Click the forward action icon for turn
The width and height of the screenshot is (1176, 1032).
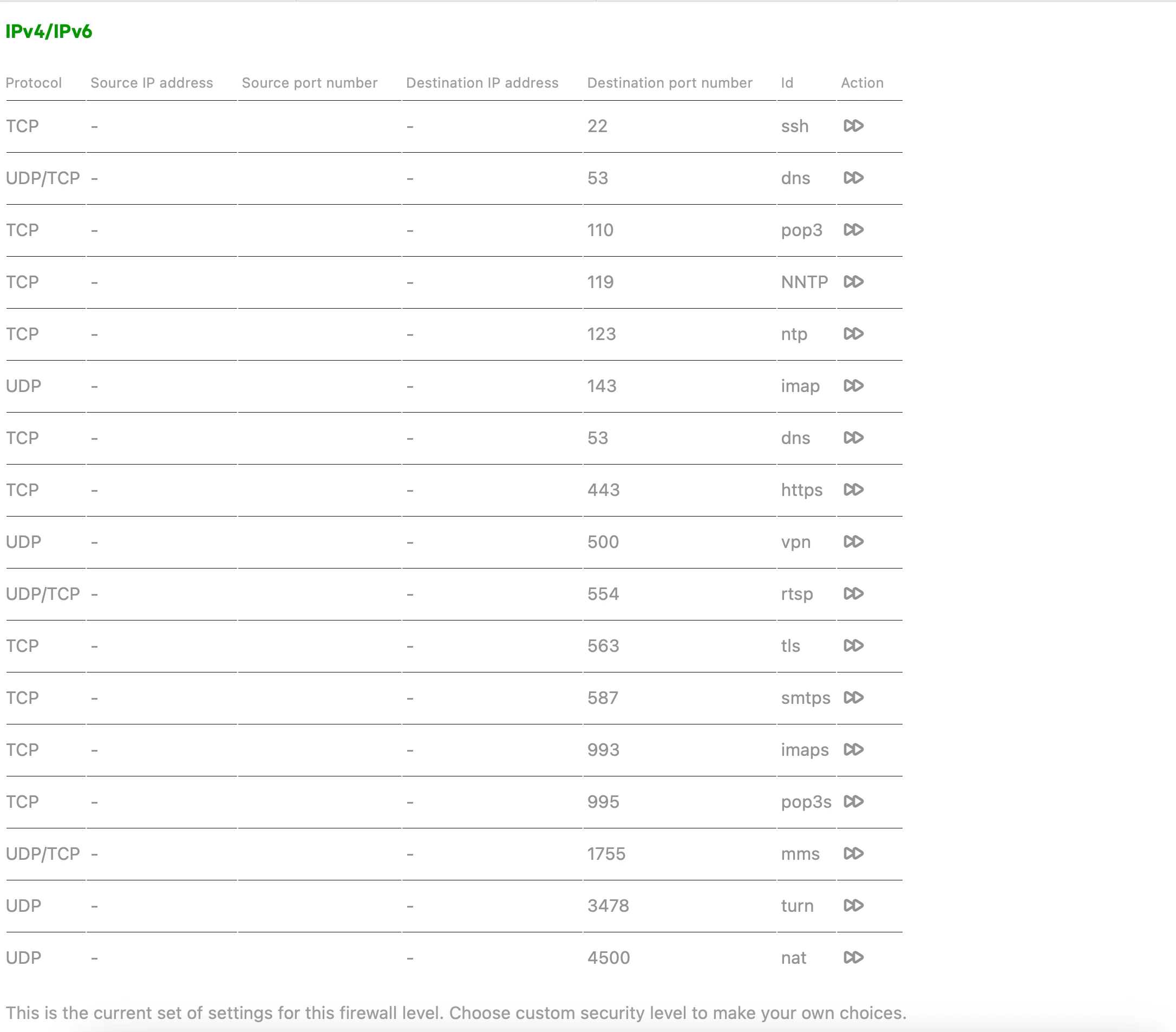pyautogui.click(x=853, y=905)
